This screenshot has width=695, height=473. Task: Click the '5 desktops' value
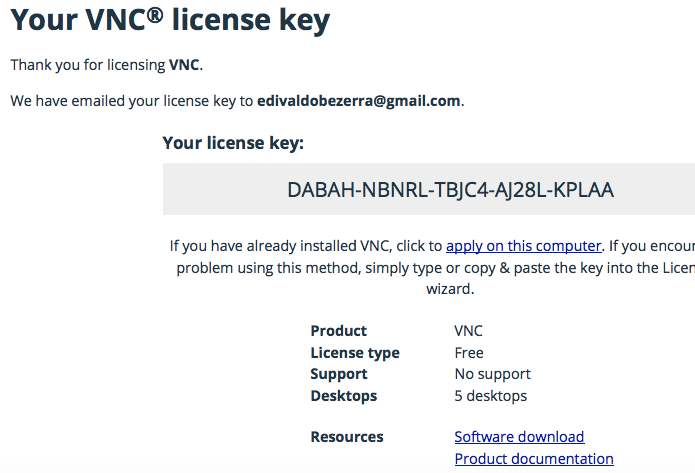(x=491, y=396)
